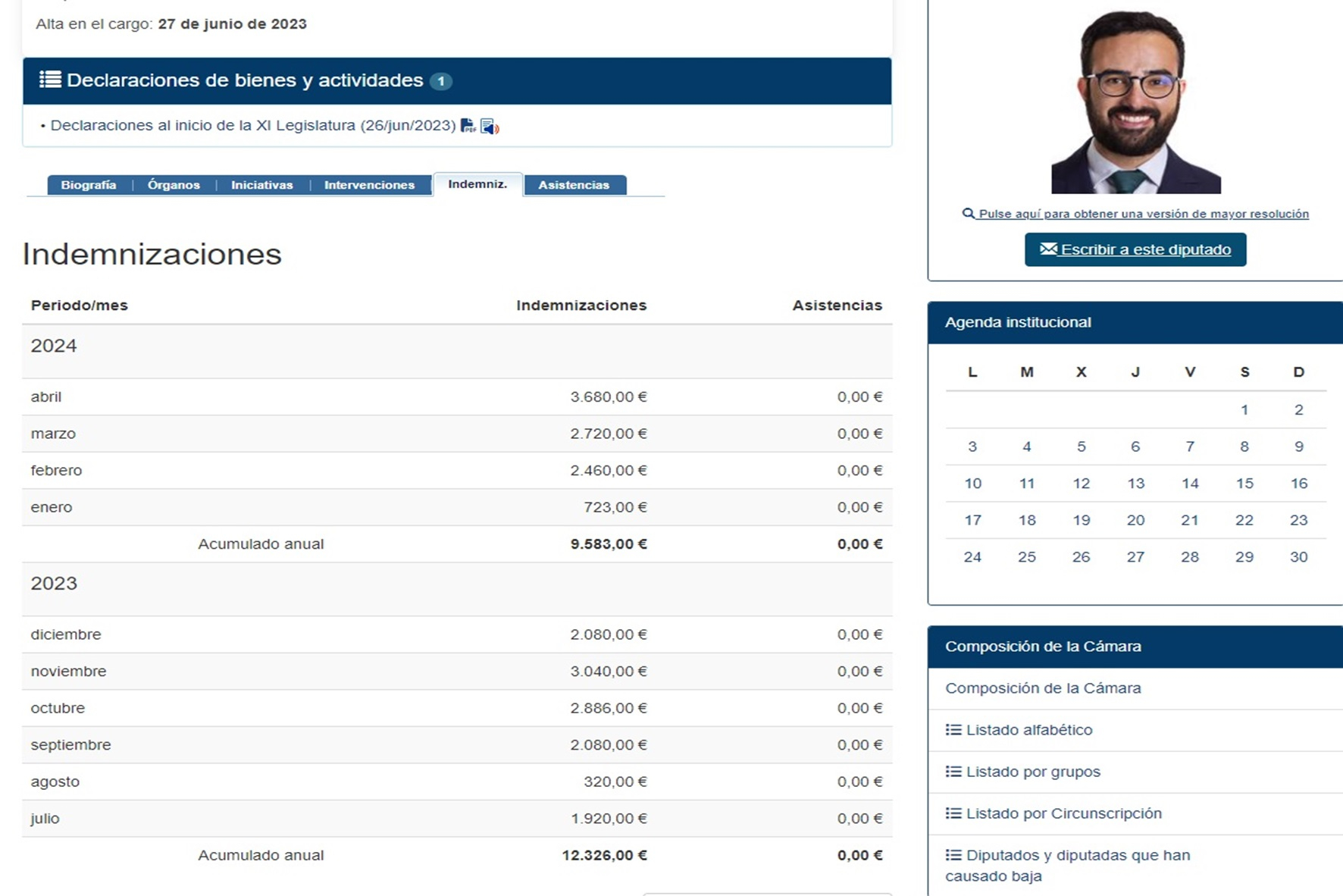Click the magnifier icon for higher resolution photo
The height and width of the screenshot is (896, 1343).
coord(968,214)
